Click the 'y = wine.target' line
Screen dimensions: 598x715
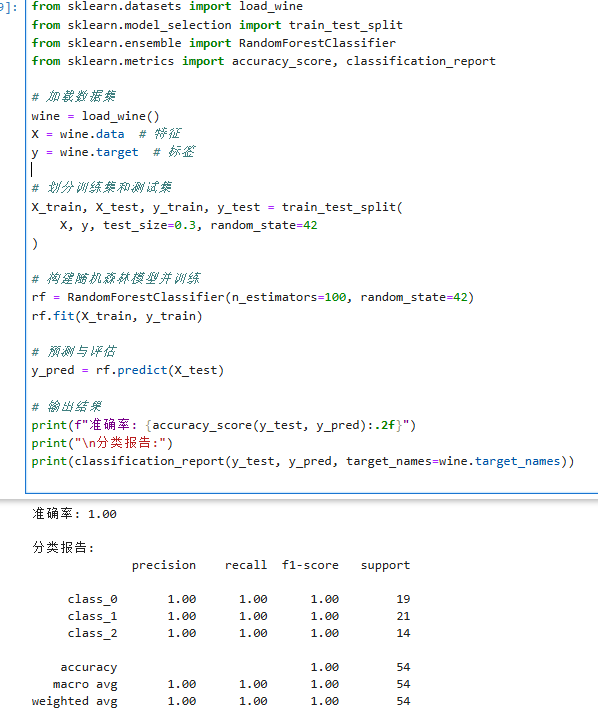[113, 152]
